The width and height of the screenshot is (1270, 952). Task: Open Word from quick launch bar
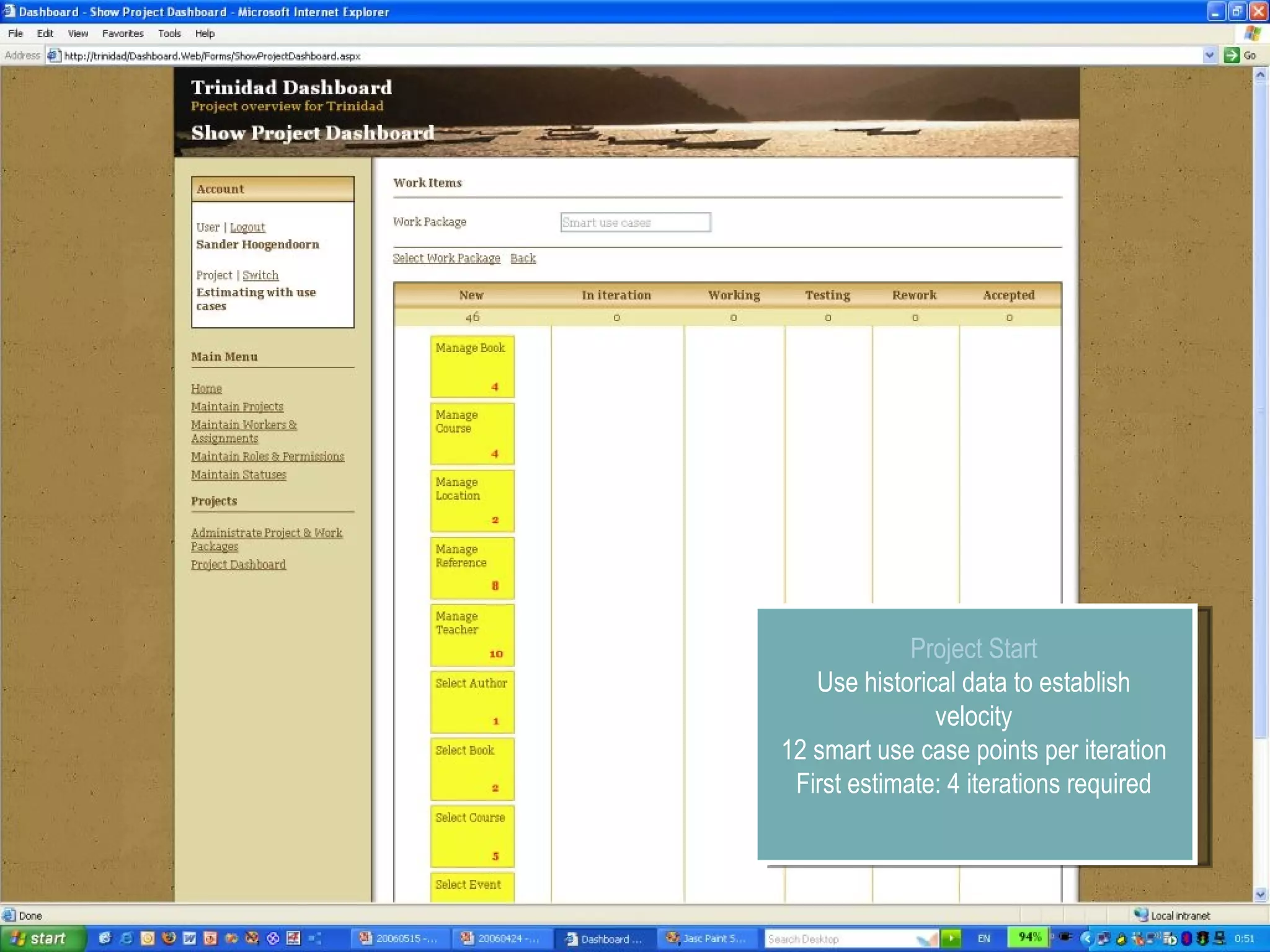pyautogui.click(x=189, y=938)
